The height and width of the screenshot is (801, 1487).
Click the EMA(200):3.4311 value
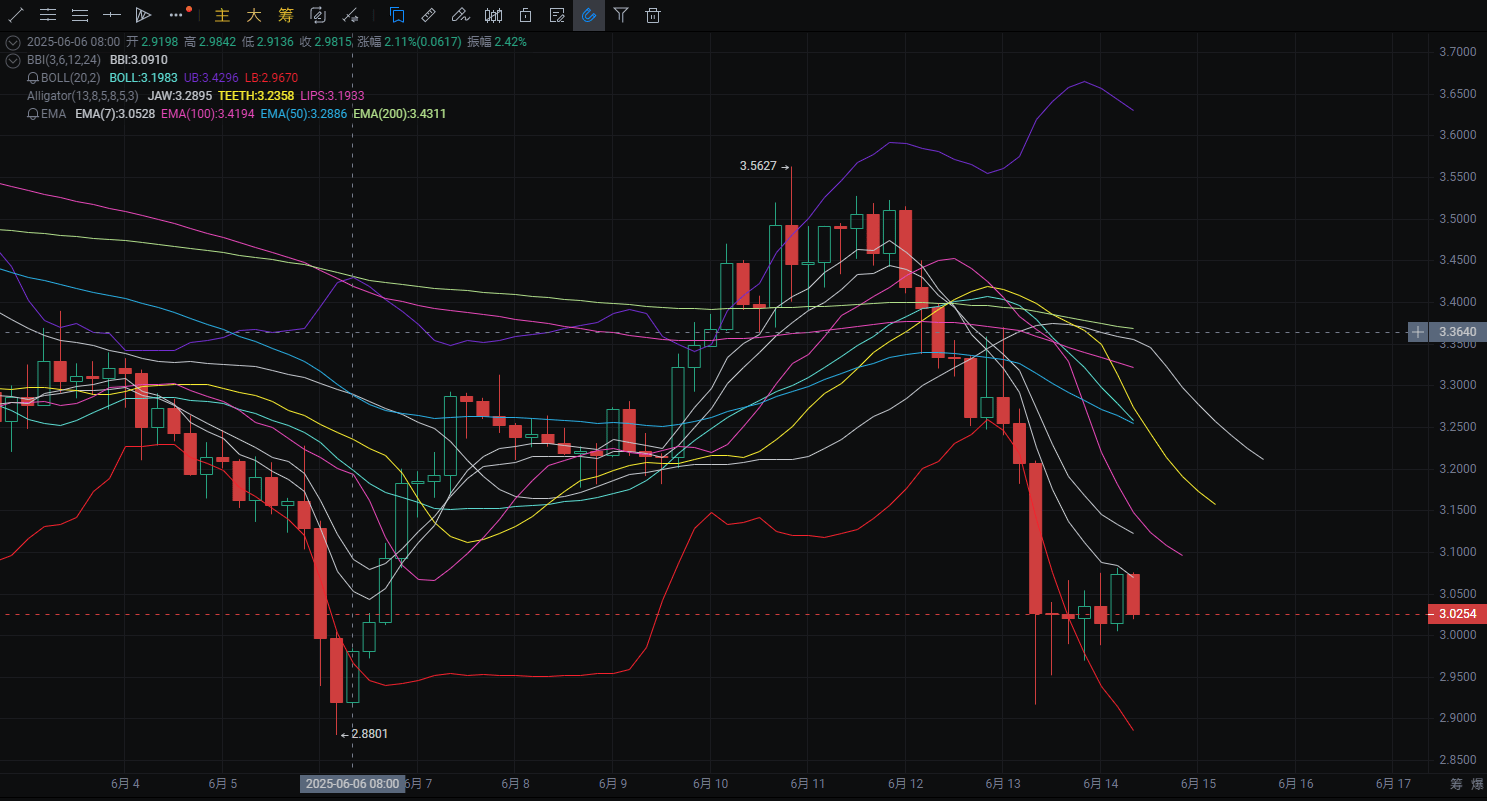400,114
